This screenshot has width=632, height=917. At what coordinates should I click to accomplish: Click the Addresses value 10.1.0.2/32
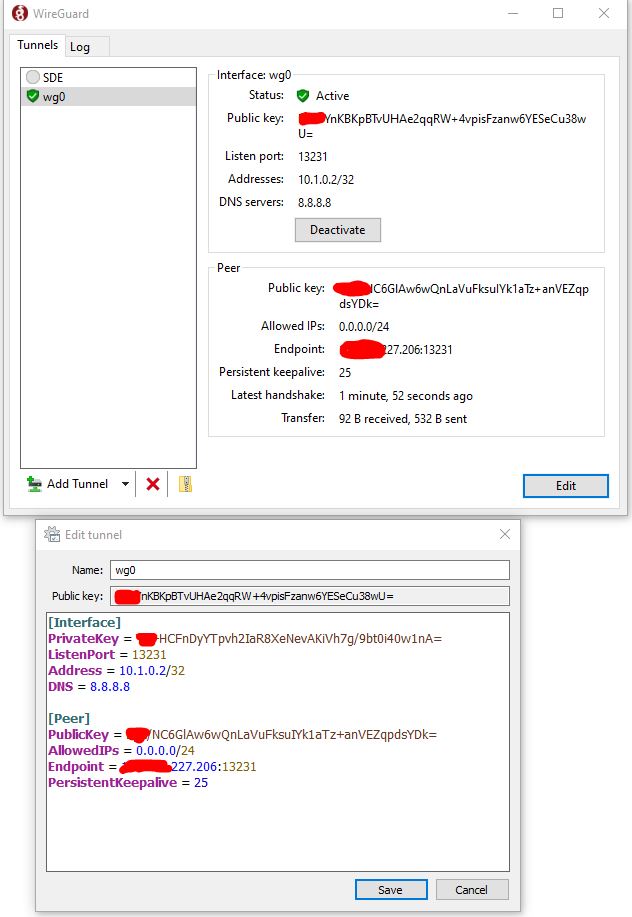(x=326, y=180)
